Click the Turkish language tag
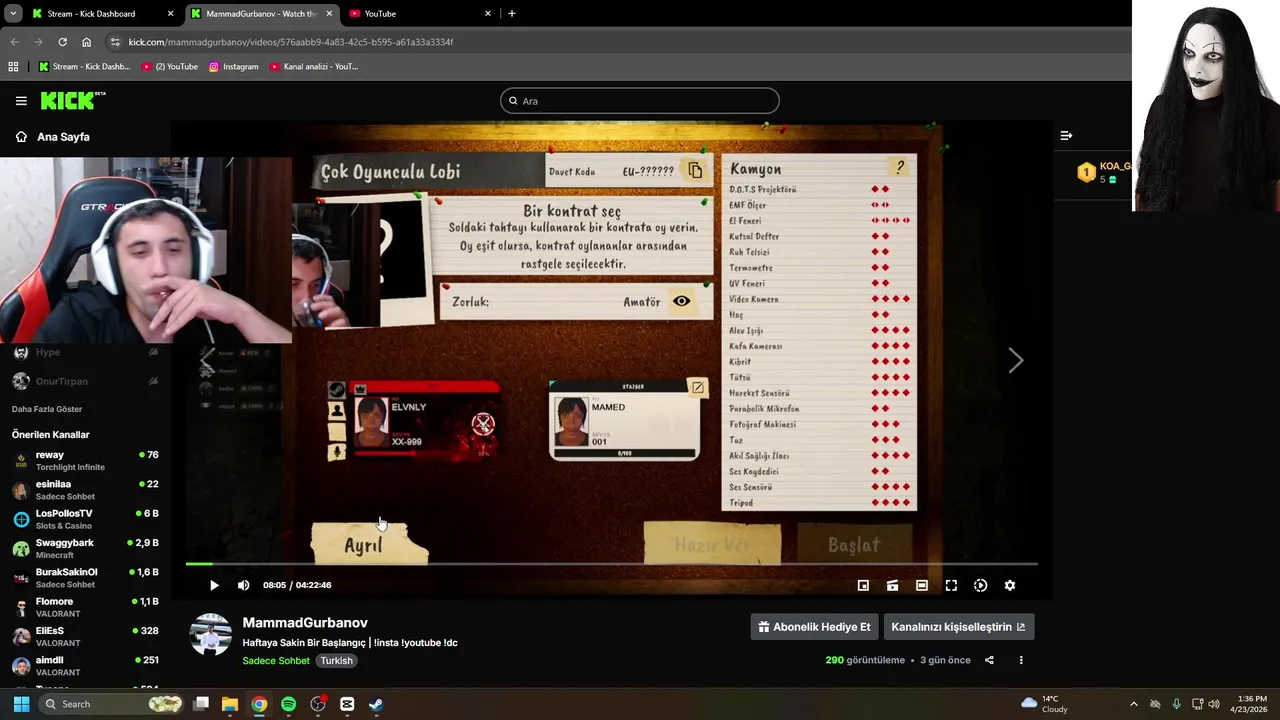Screen dimensions: 1280x720 pyautogui.click(x=337, y=661)
